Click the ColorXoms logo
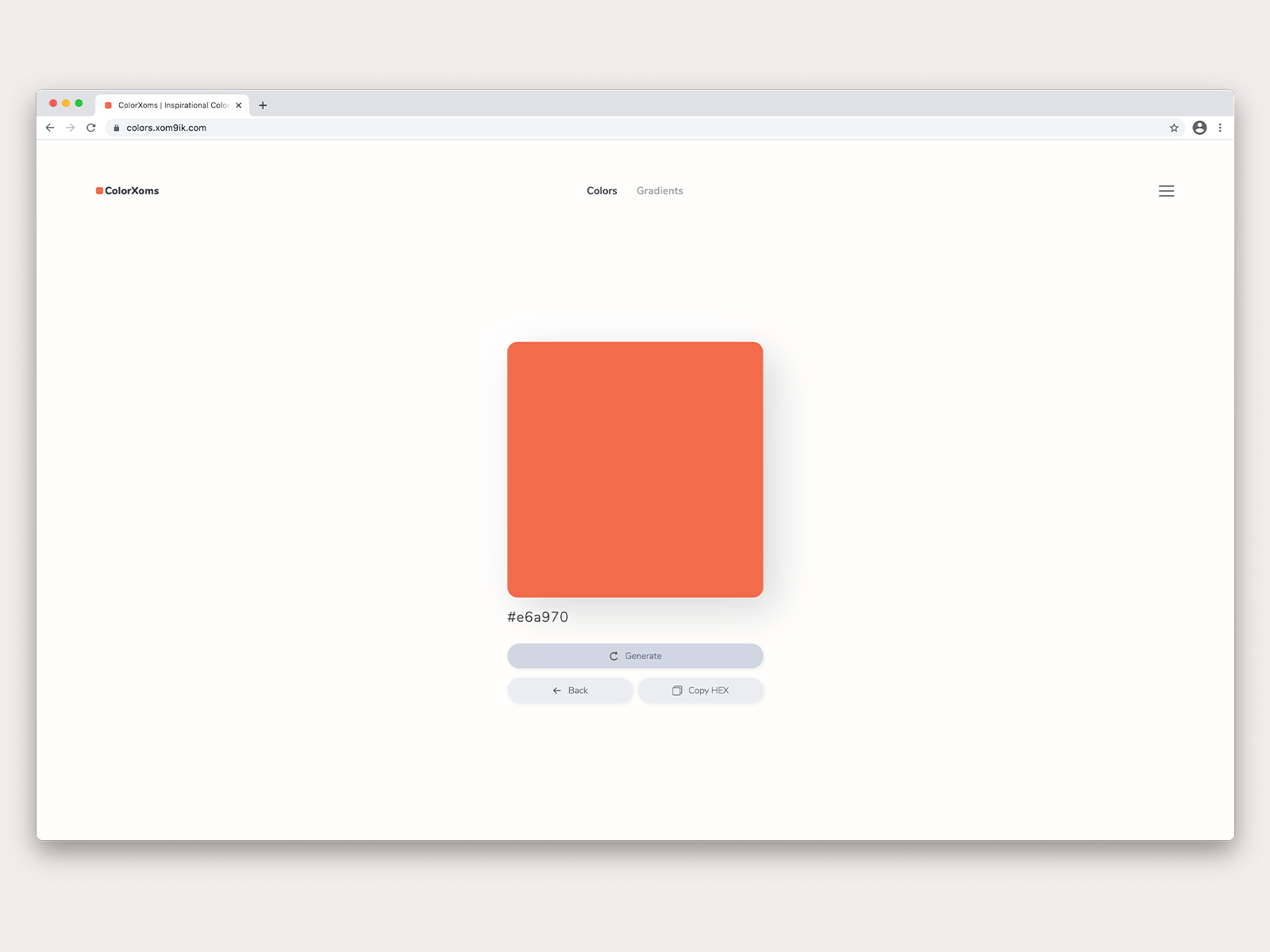Image resolution: width=1270 pixels, height=952 pixels. point(127,191)
